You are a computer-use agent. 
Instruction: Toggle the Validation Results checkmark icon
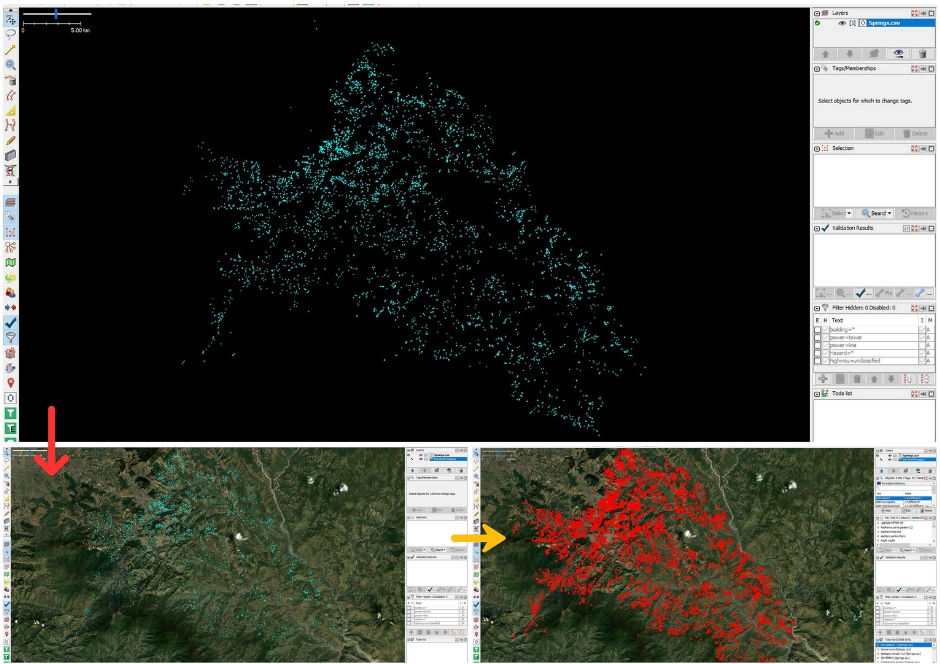(824, 228)
